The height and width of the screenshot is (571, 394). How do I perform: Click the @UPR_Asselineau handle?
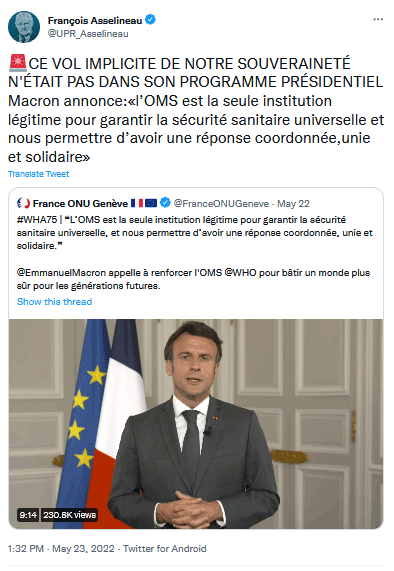click(x=88, y=34)
